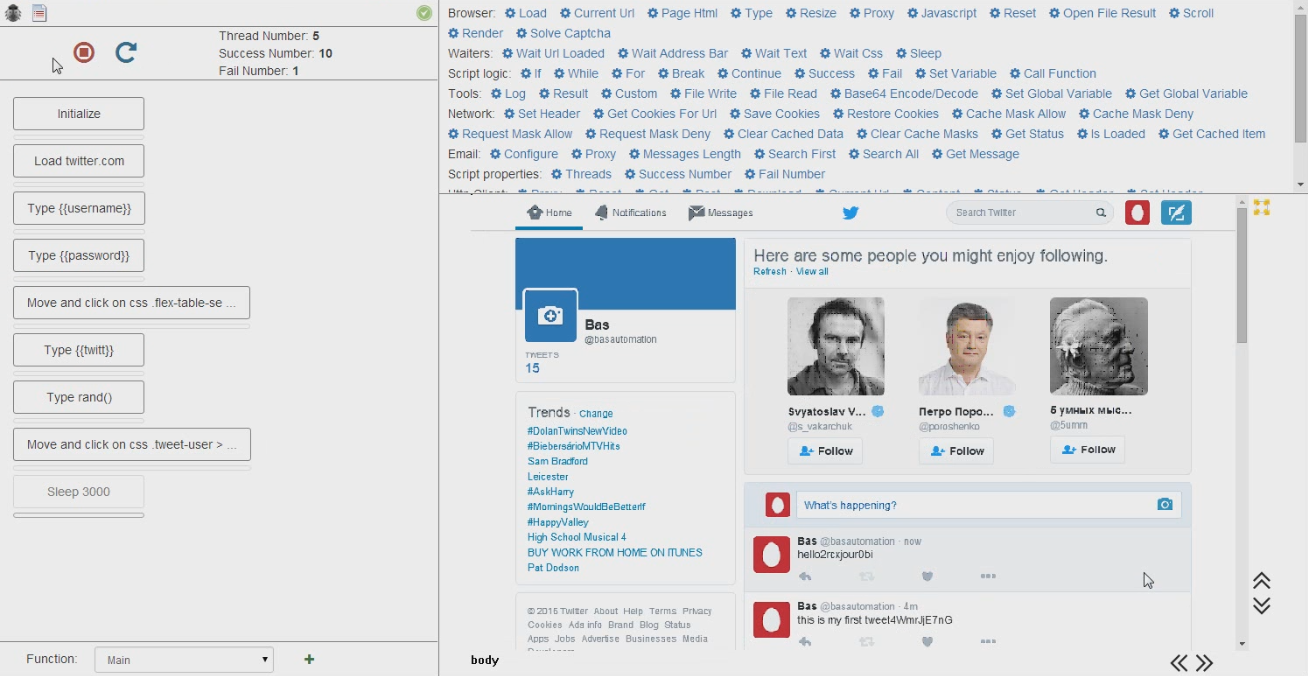Open the document log icon

pos(39,13)
